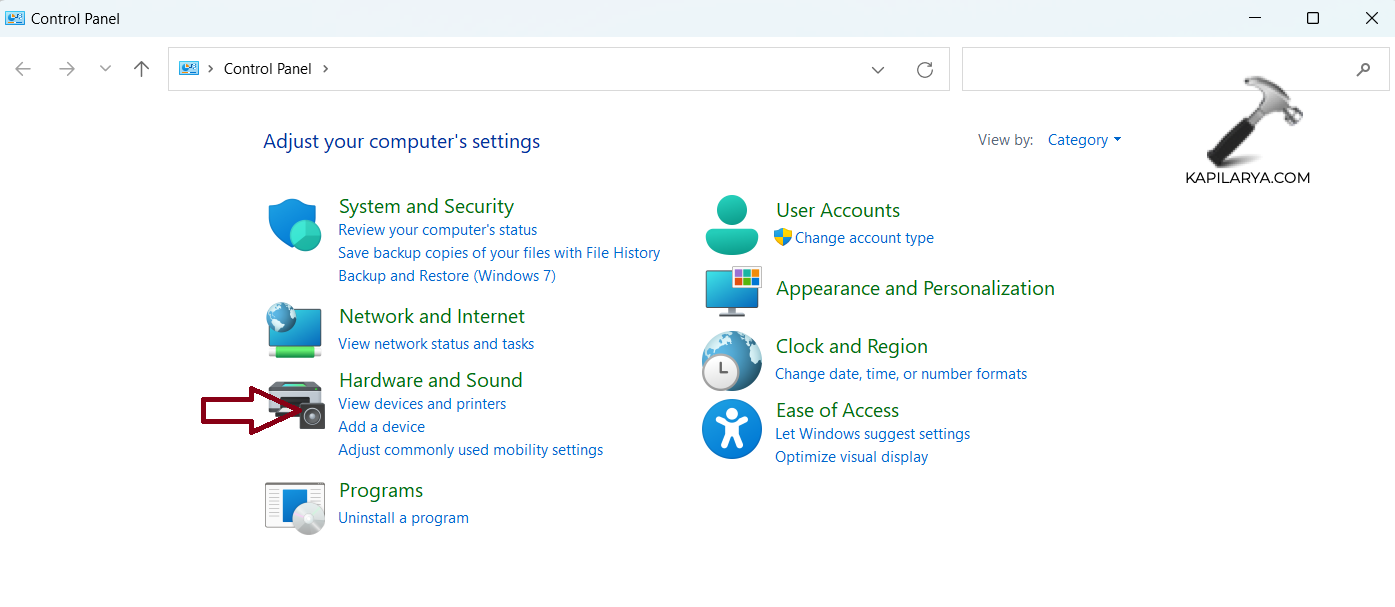Open Change account type link

(x=864, y=238)
